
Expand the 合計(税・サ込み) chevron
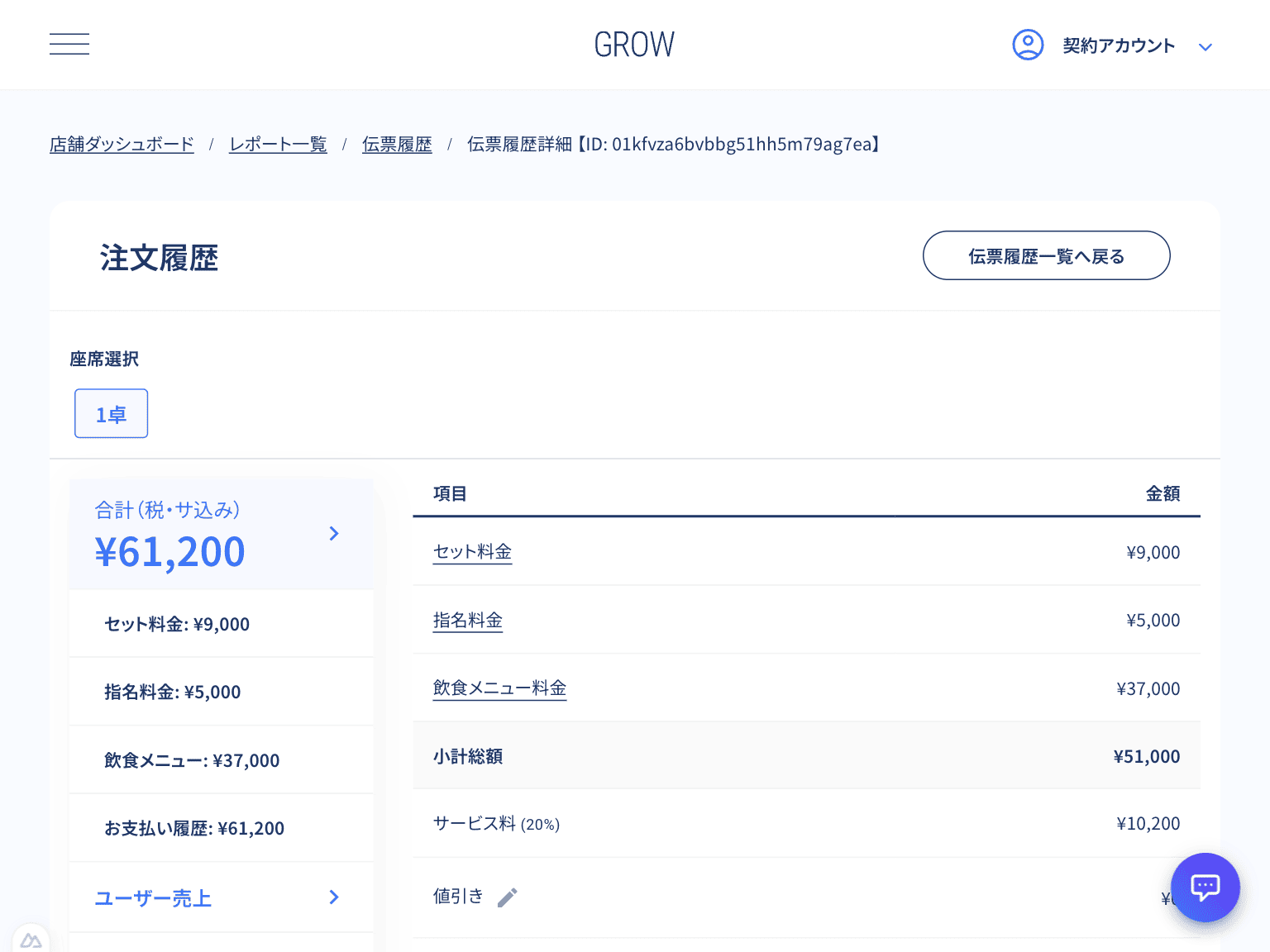(334, 534)
